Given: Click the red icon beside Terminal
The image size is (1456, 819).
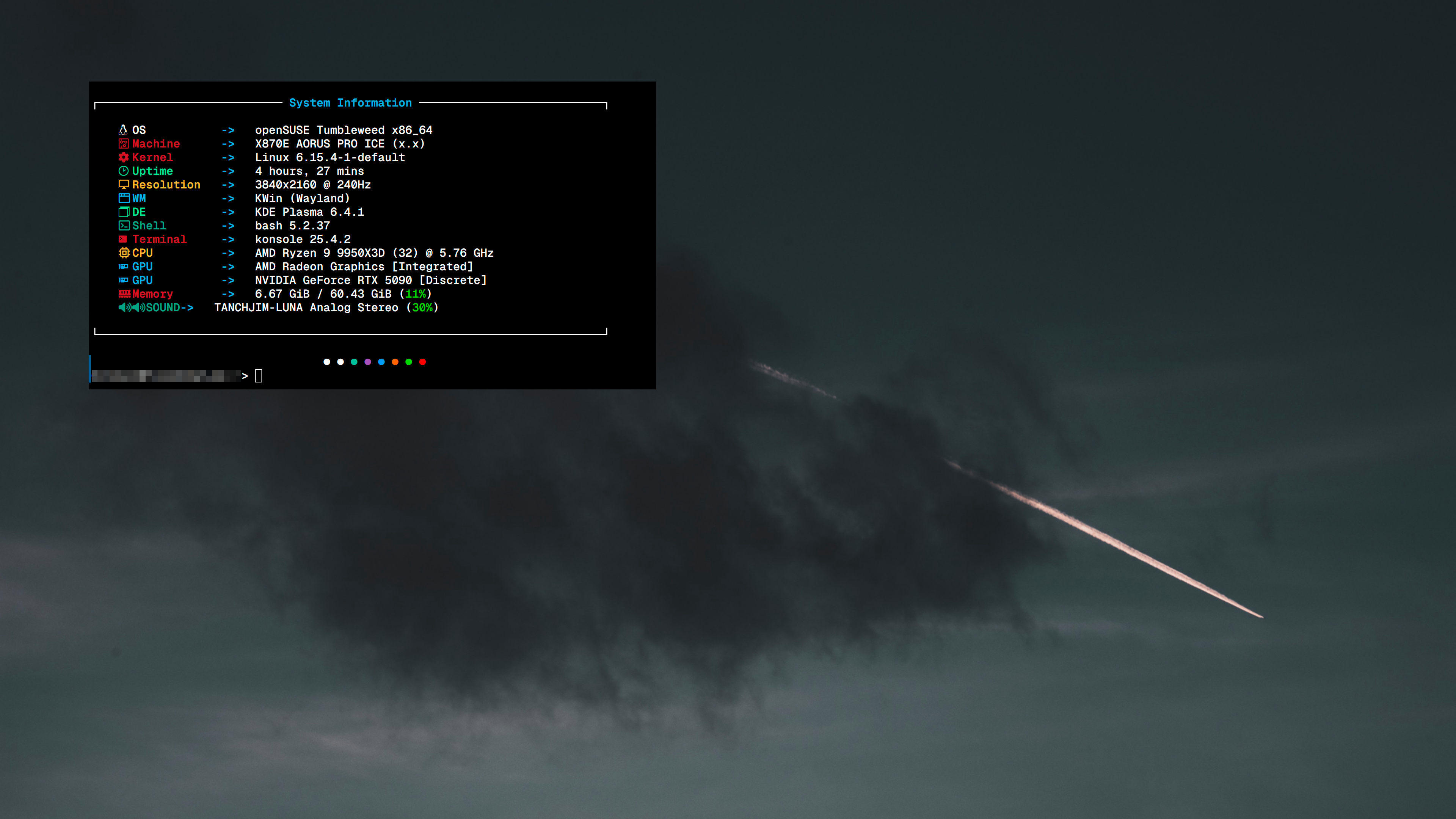Looking at the screenshot, I should pos(122,239).
